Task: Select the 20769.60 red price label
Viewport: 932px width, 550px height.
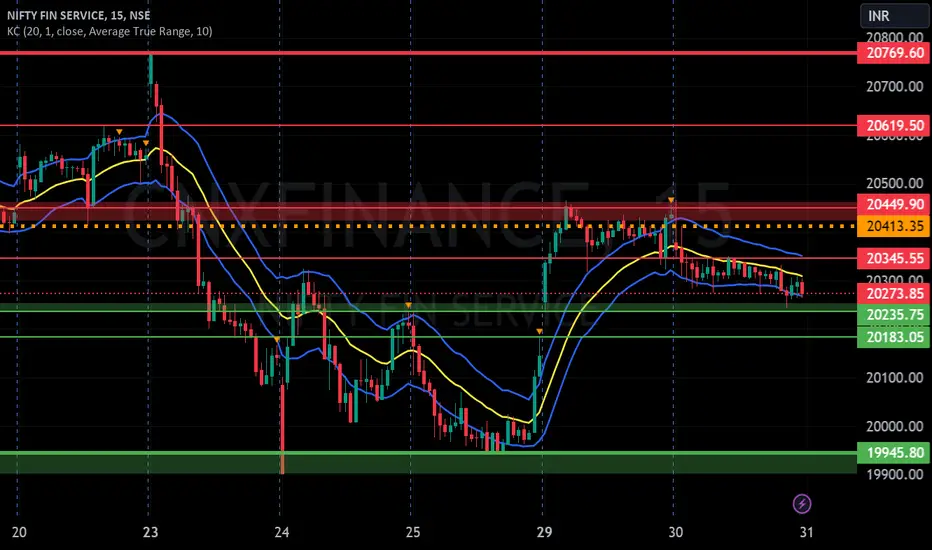Action: [x=893, y=53]
